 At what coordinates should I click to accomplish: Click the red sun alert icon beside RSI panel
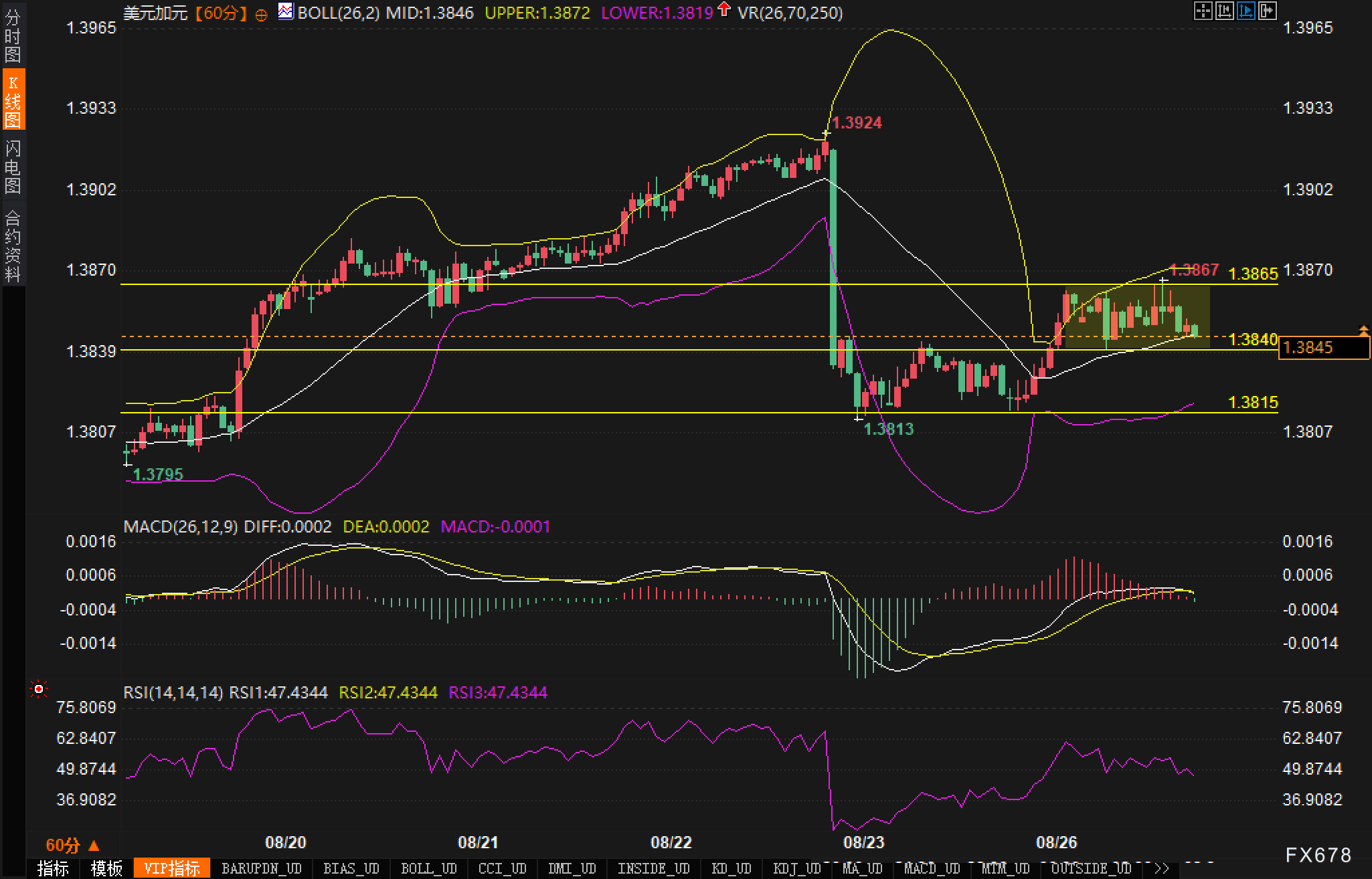(x=39, y=689)
